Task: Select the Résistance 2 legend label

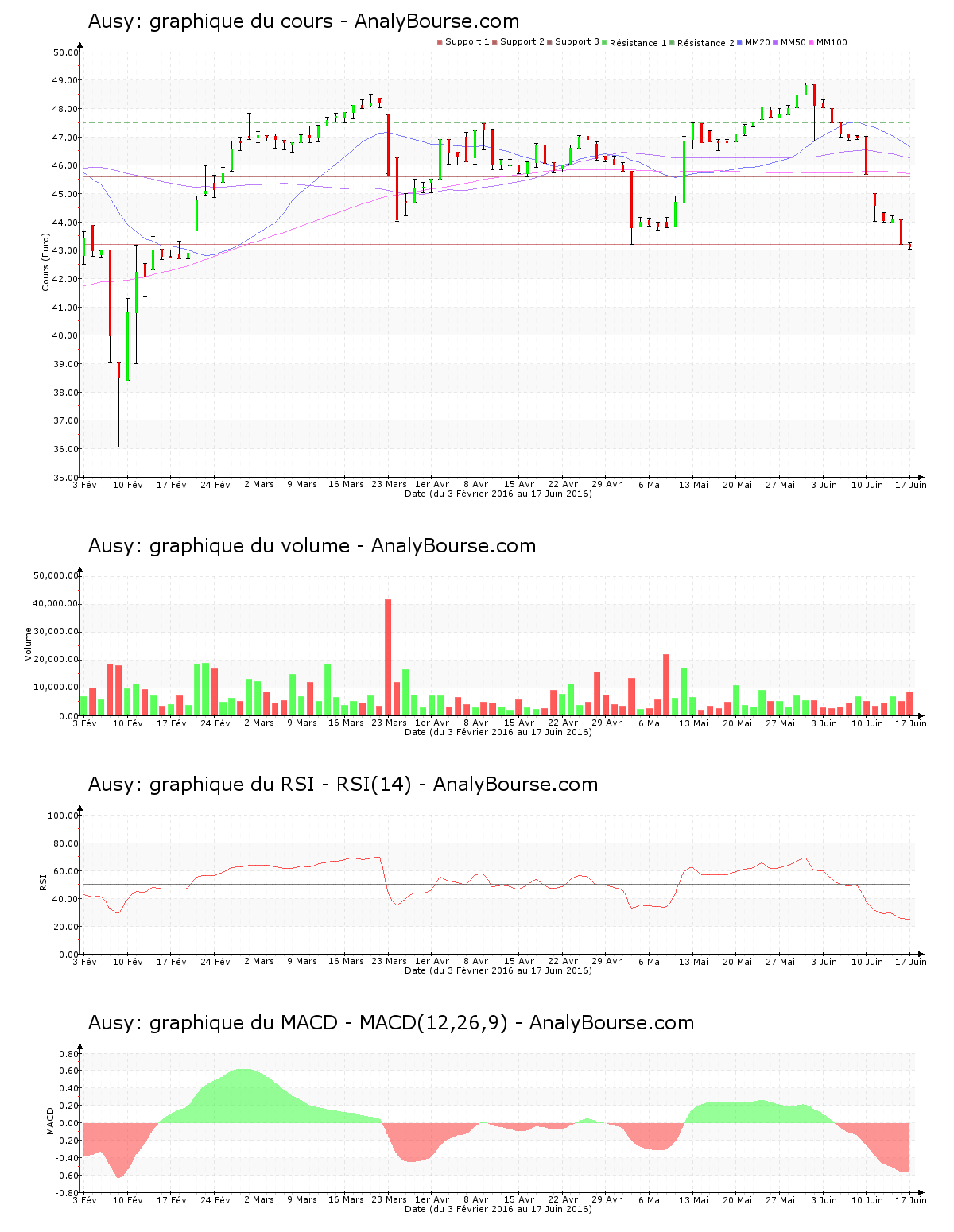Action: (x=705, y=43)
